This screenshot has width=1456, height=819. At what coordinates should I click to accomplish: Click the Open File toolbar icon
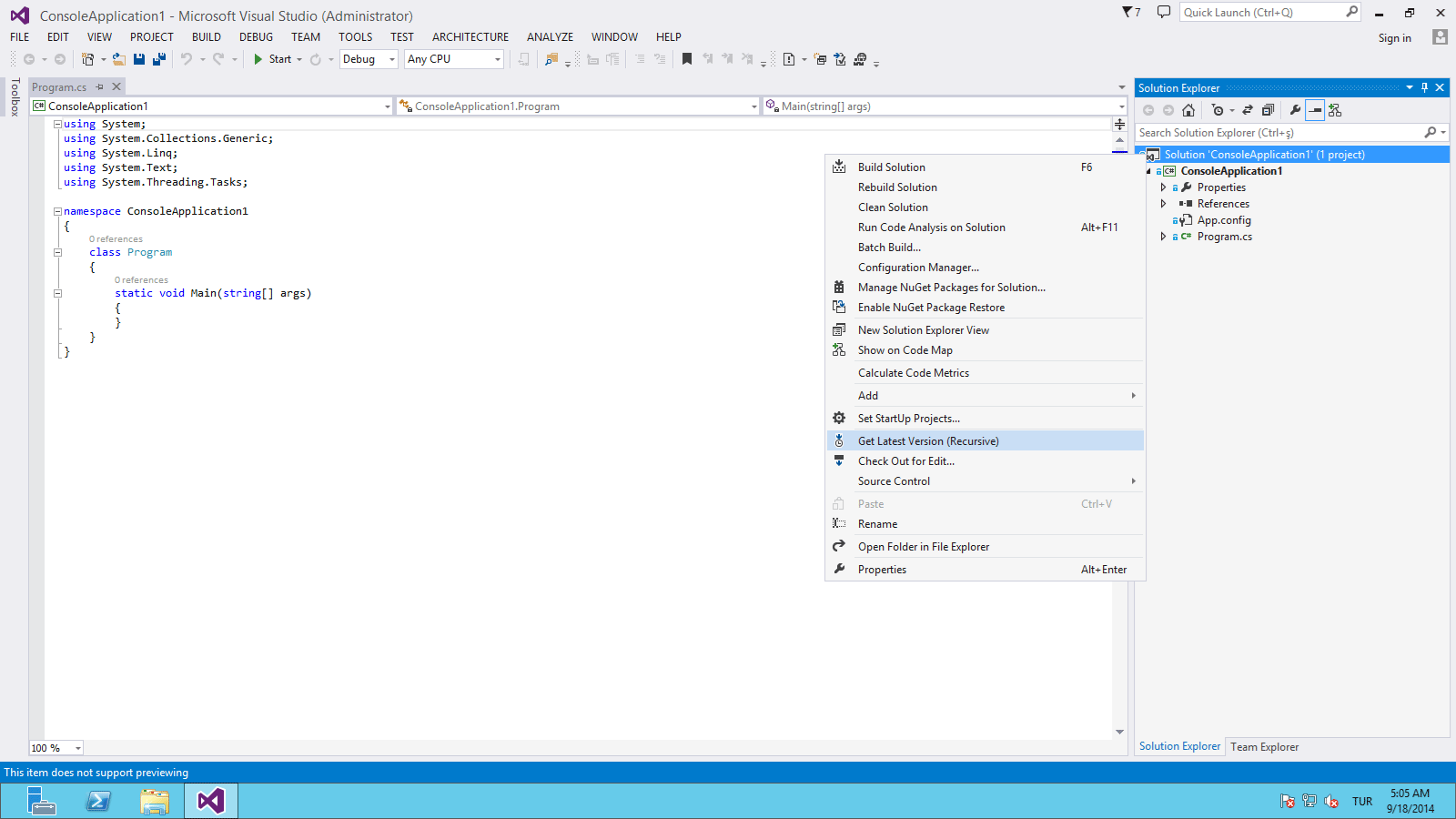coord(119,59)
